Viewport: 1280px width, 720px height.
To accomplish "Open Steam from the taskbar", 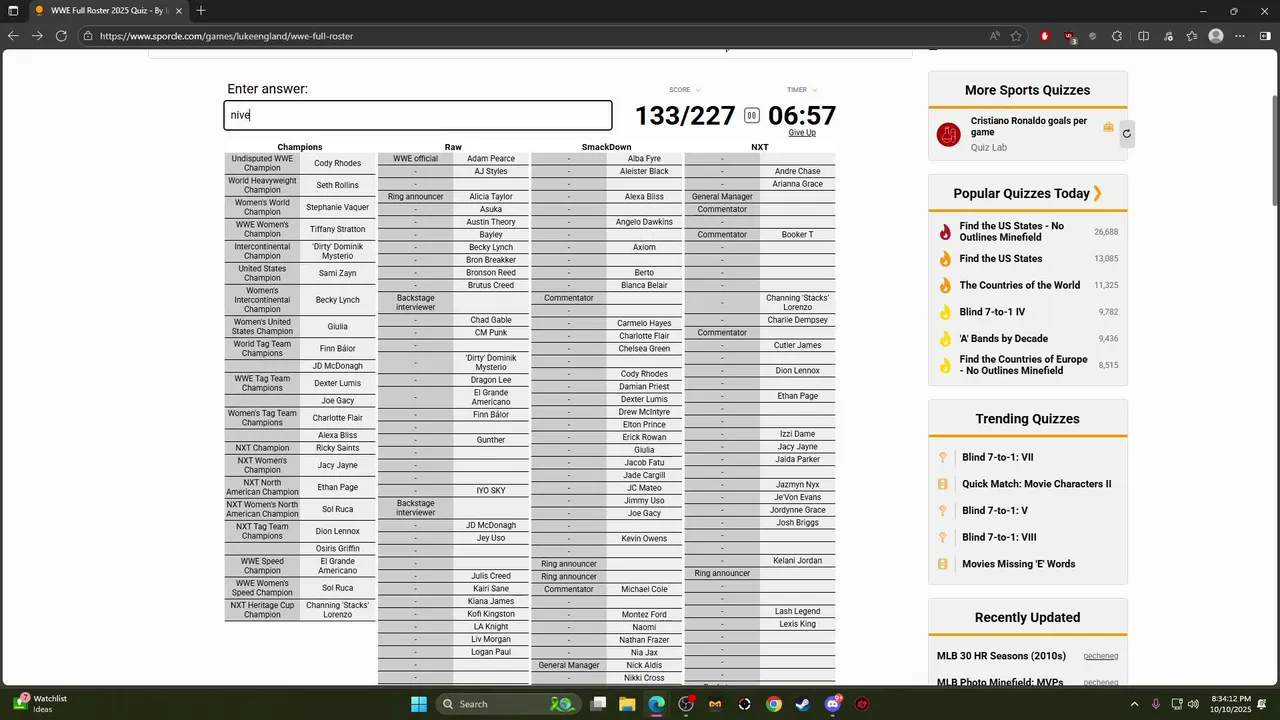I will 803,704.
